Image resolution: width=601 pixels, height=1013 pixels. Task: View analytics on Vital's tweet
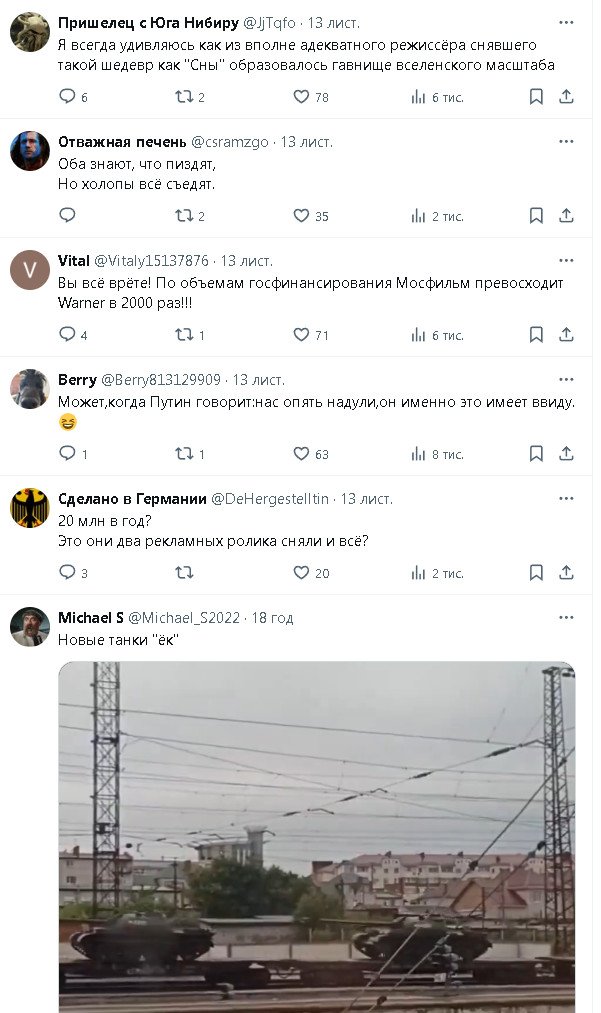point(419,335)
